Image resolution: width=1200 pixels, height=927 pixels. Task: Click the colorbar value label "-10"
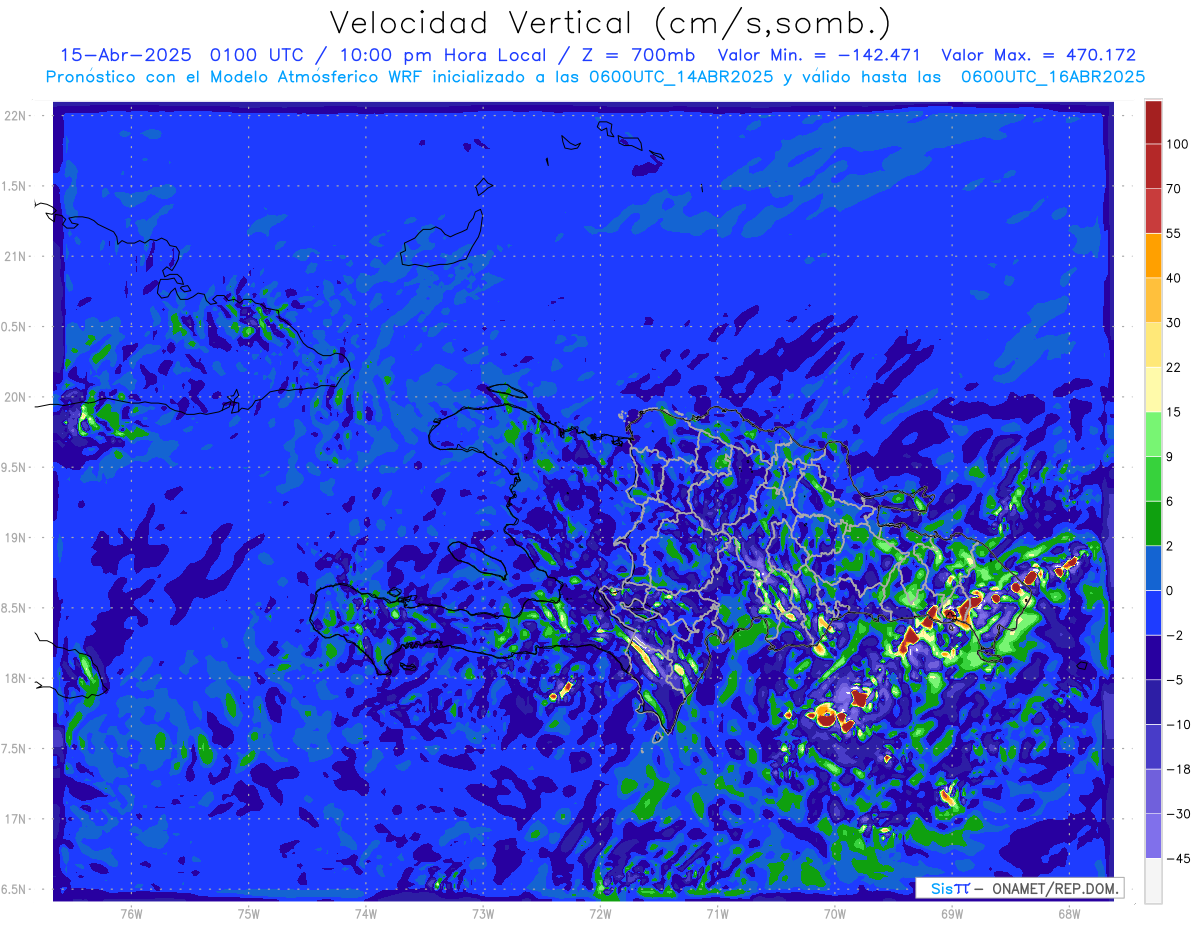[1176, 725]
